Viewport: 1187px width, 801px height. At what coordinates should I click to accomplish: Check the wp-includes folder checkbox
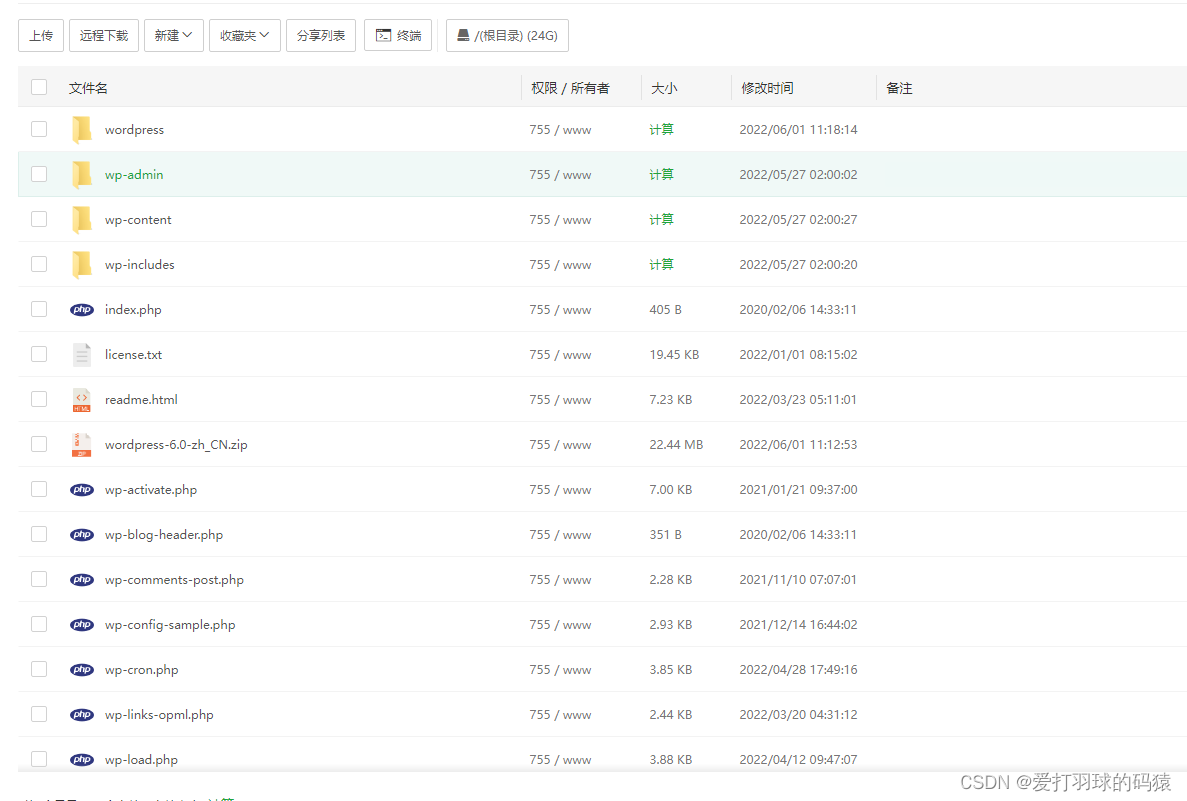point(39,263)
